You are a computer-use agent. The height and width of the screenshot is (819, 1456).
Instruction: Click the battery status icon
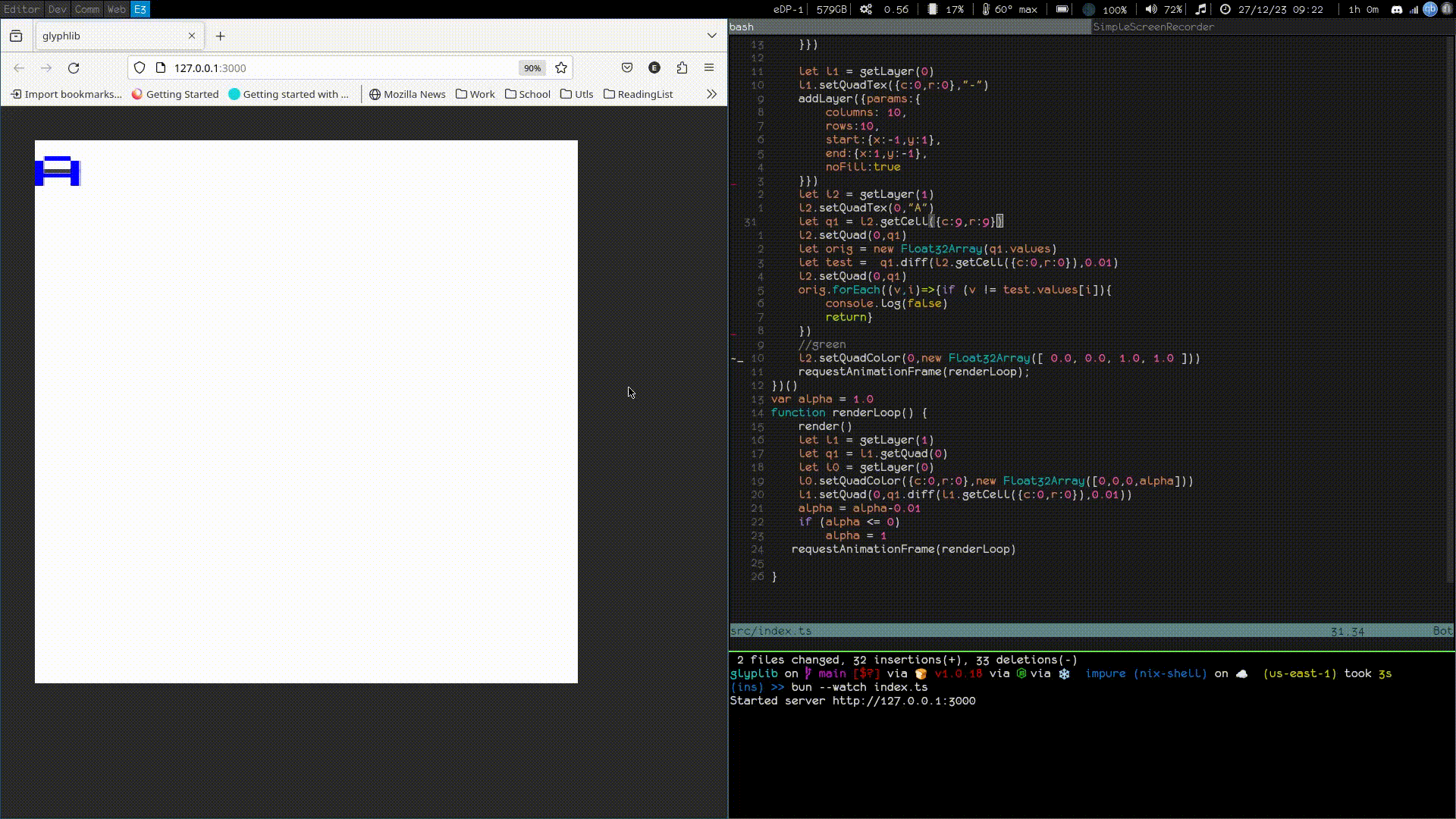(x=1062, y=9)
